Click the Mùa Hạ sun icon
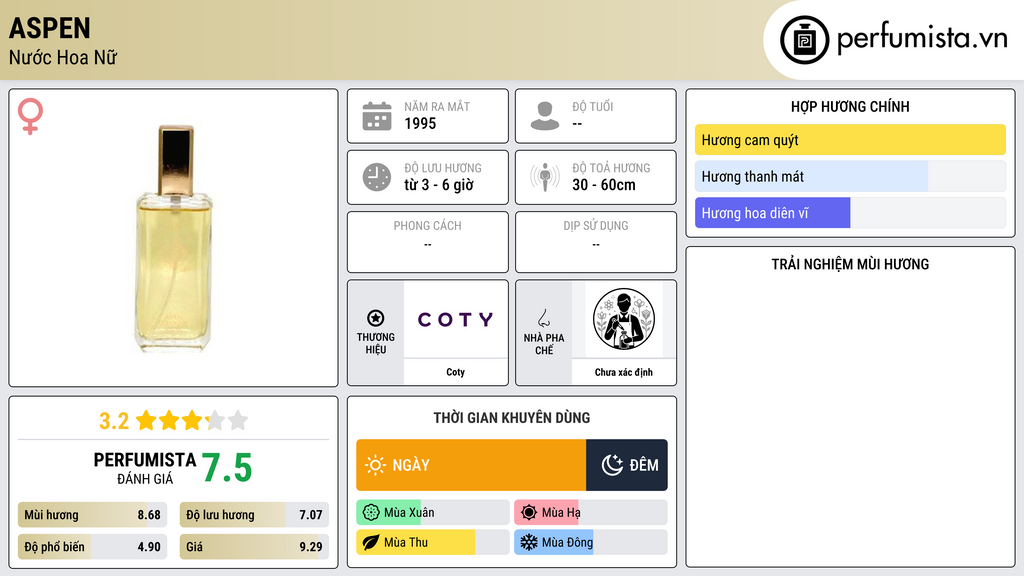Image resolution: width=1024 pixels, height=576 pixels. pos(528,513)
